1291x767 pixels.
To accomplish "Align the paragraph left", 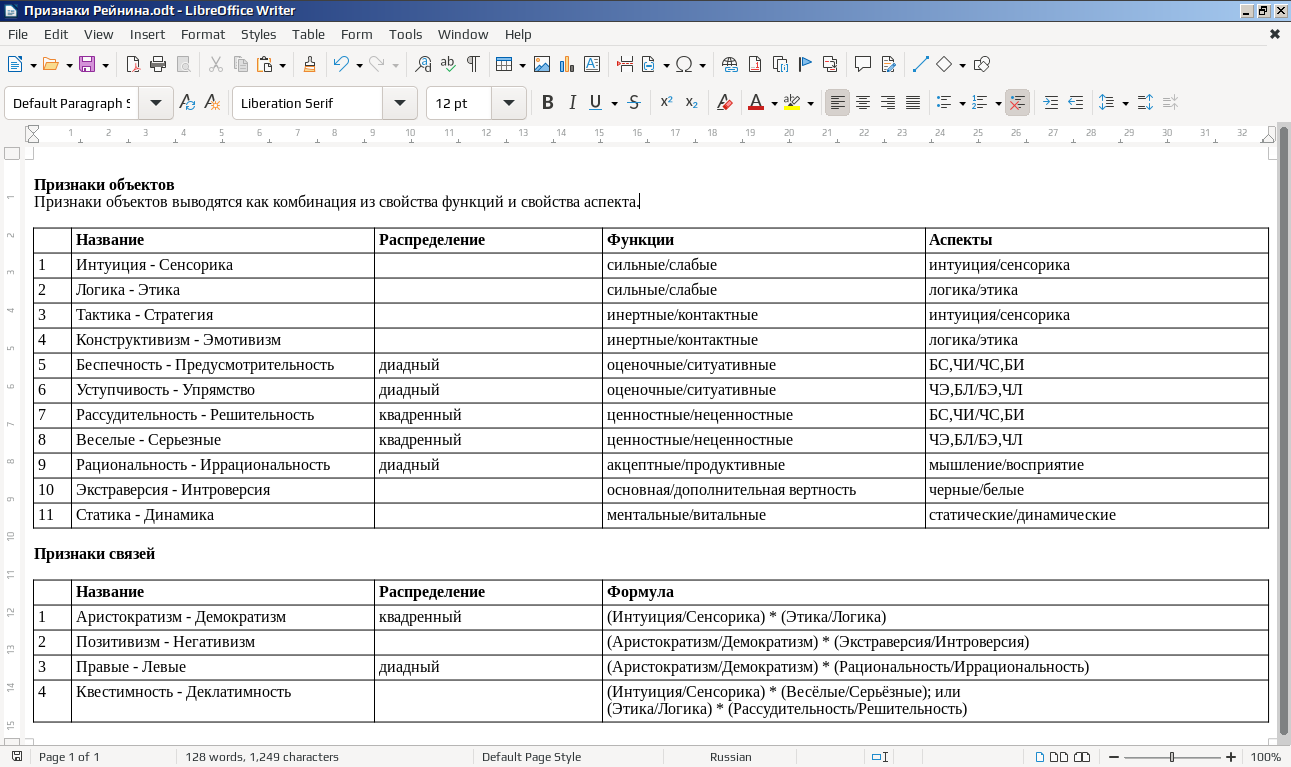I will (837, 103).
